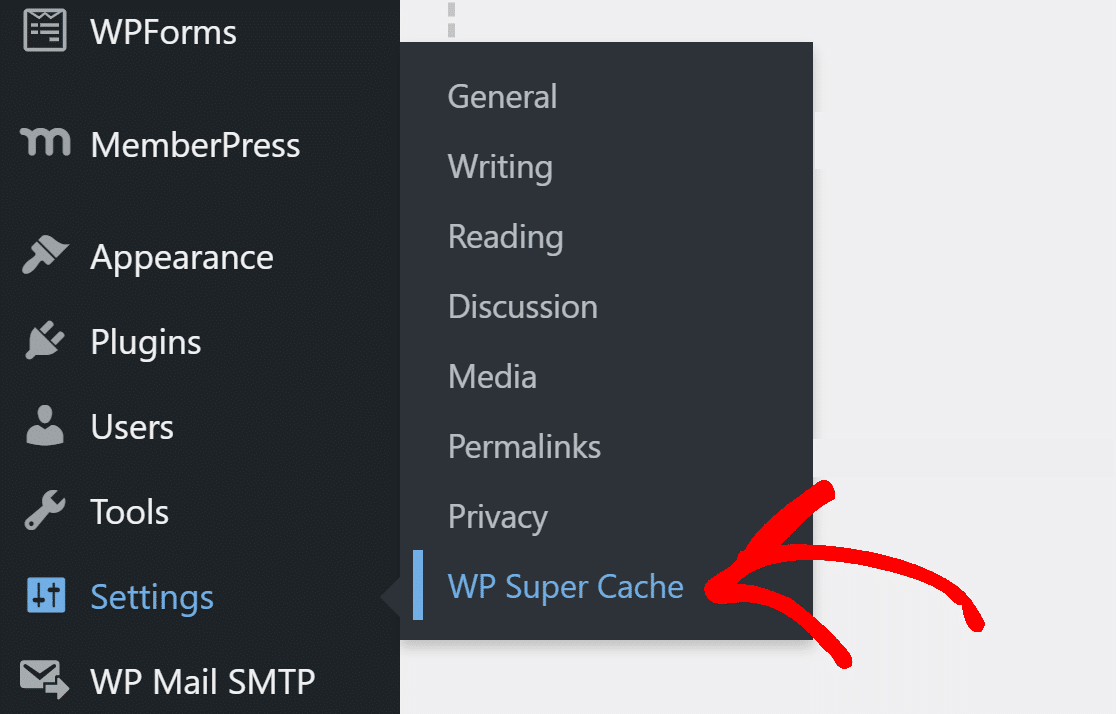
Task: Click the Plugins menu label text
Action: coord(145,341)
